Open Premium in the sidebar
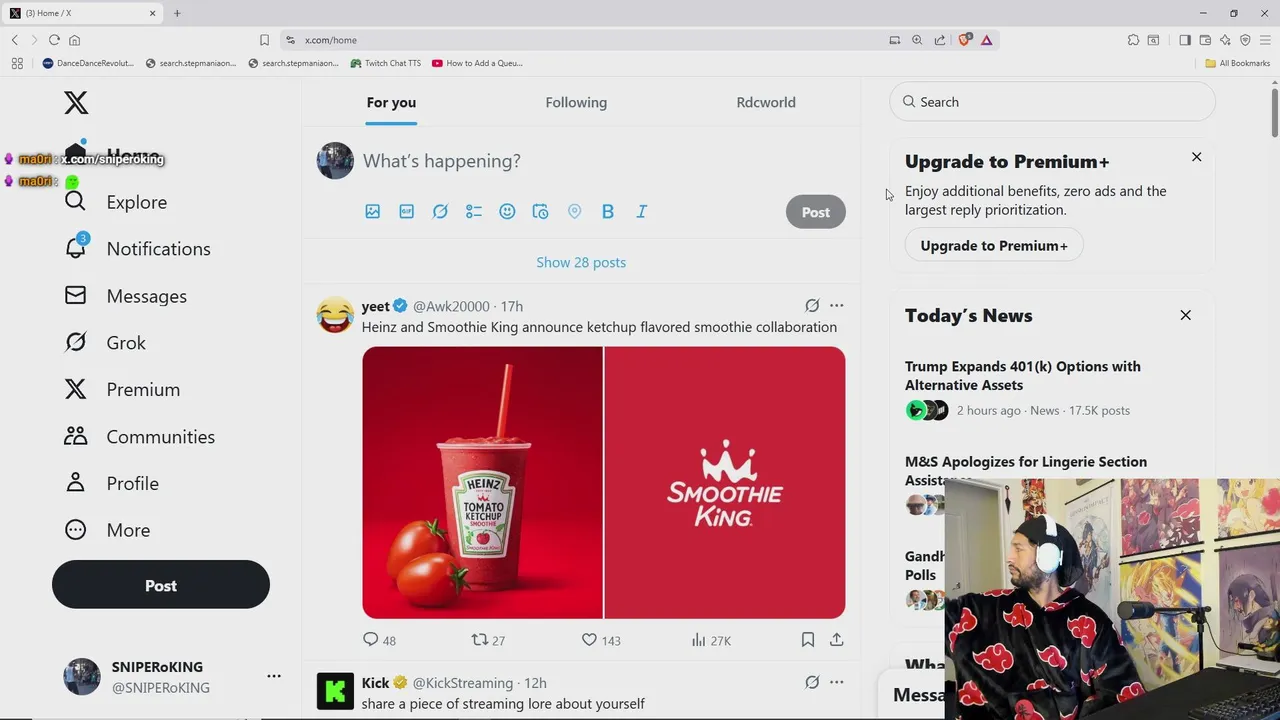1280x720 pixels. (122, 390)
